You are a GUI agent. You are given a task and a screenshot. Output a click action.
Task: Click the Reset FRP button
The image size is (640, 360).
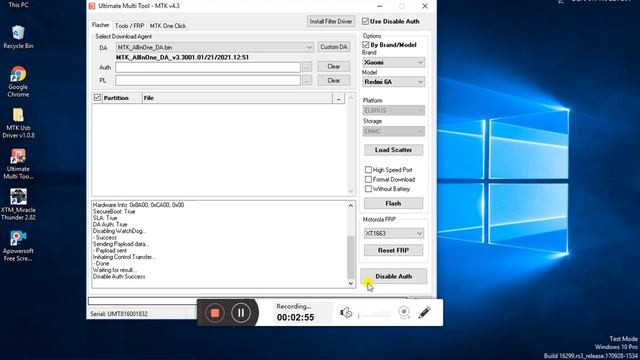[x=393, y=250]
